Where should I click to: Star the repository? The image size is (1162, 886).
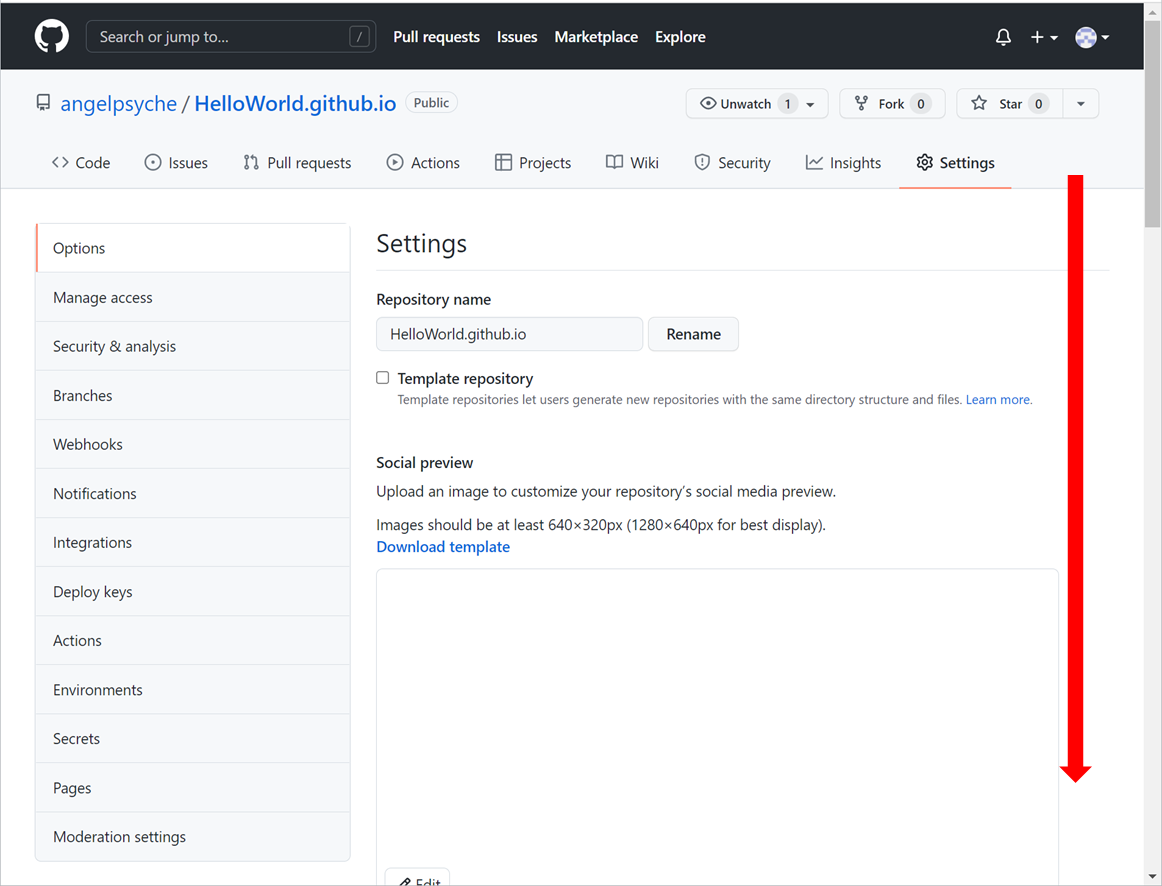pyautogui.click(x=1009, y=104)
